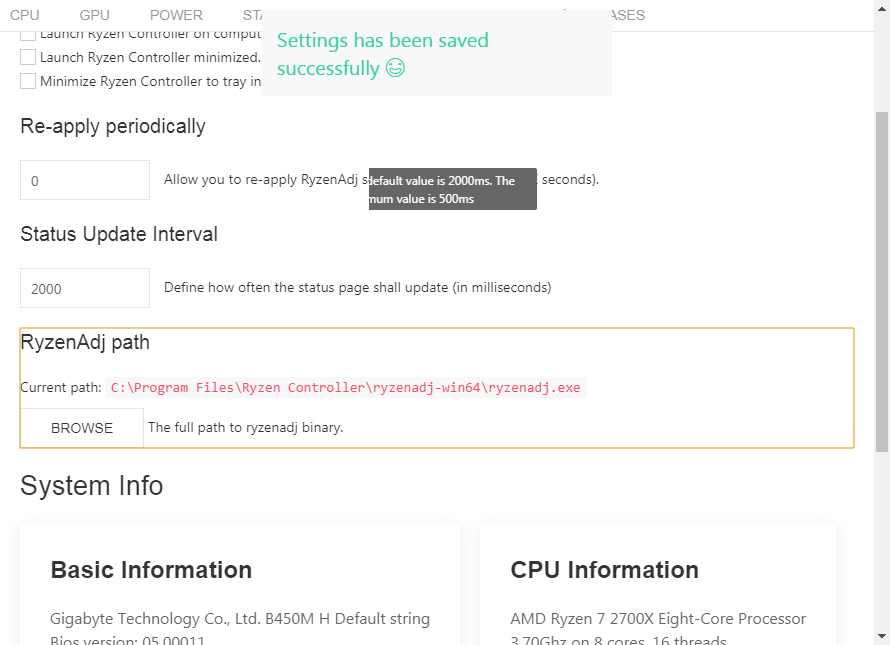This screenshot has height=645, width=890.
Task: Click the BROWSE button for RyzenAdj path
Action: click(x=82, y=428)
